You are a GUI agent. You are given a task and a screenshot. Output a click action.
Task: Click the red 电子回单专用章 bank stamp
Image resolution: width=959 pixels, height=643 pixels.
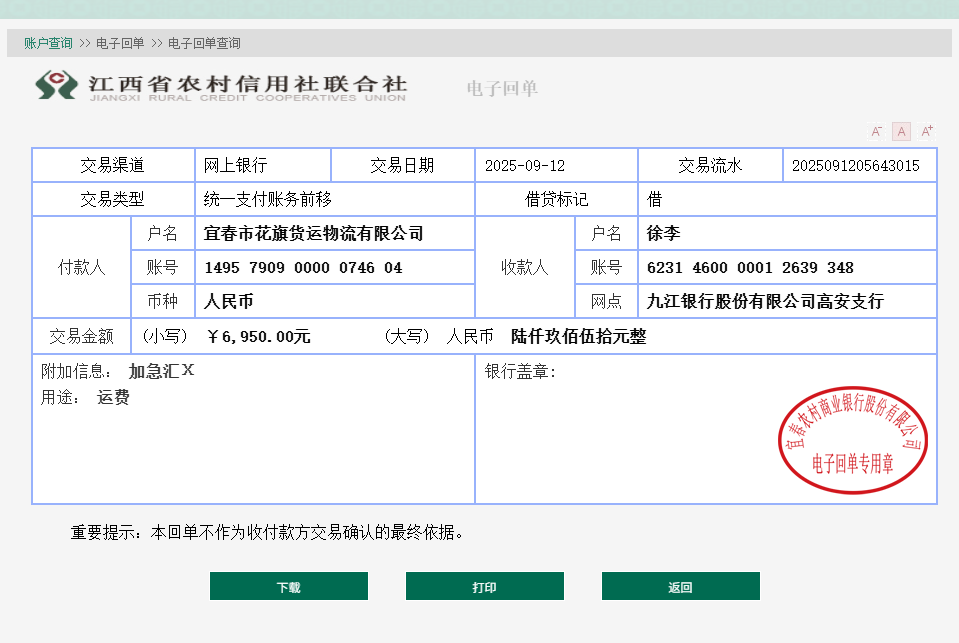(853, 439)
